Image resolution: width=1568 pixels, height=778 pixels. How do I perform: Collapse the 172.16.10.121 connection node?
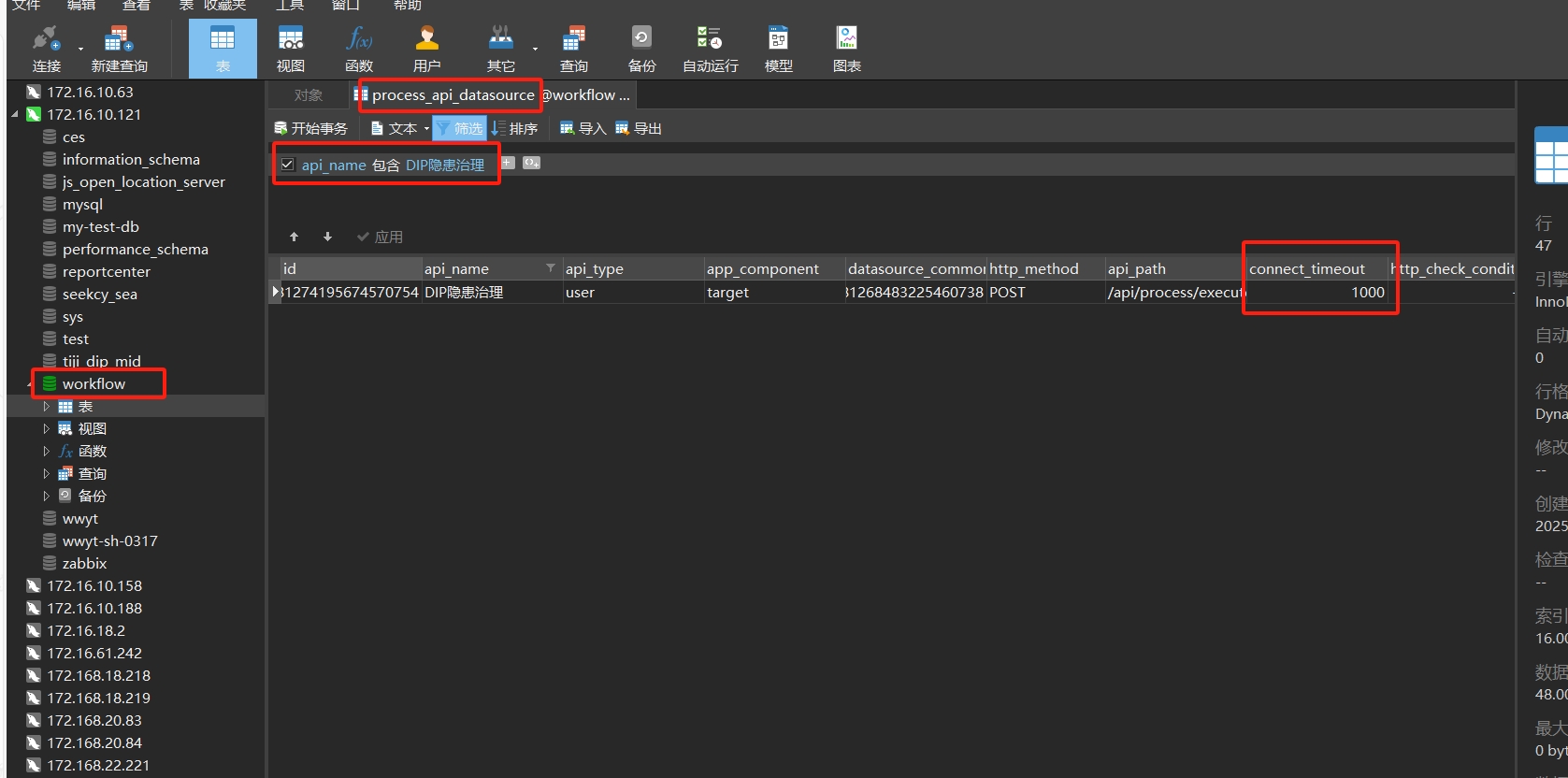pos(15,114)
